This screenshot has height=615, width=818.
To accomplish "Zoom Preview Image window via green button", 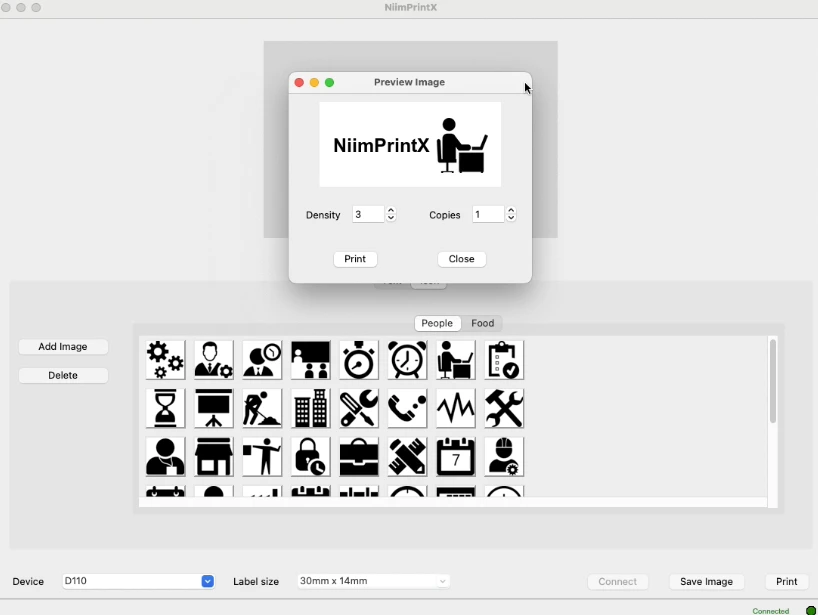I will point(329,82).
